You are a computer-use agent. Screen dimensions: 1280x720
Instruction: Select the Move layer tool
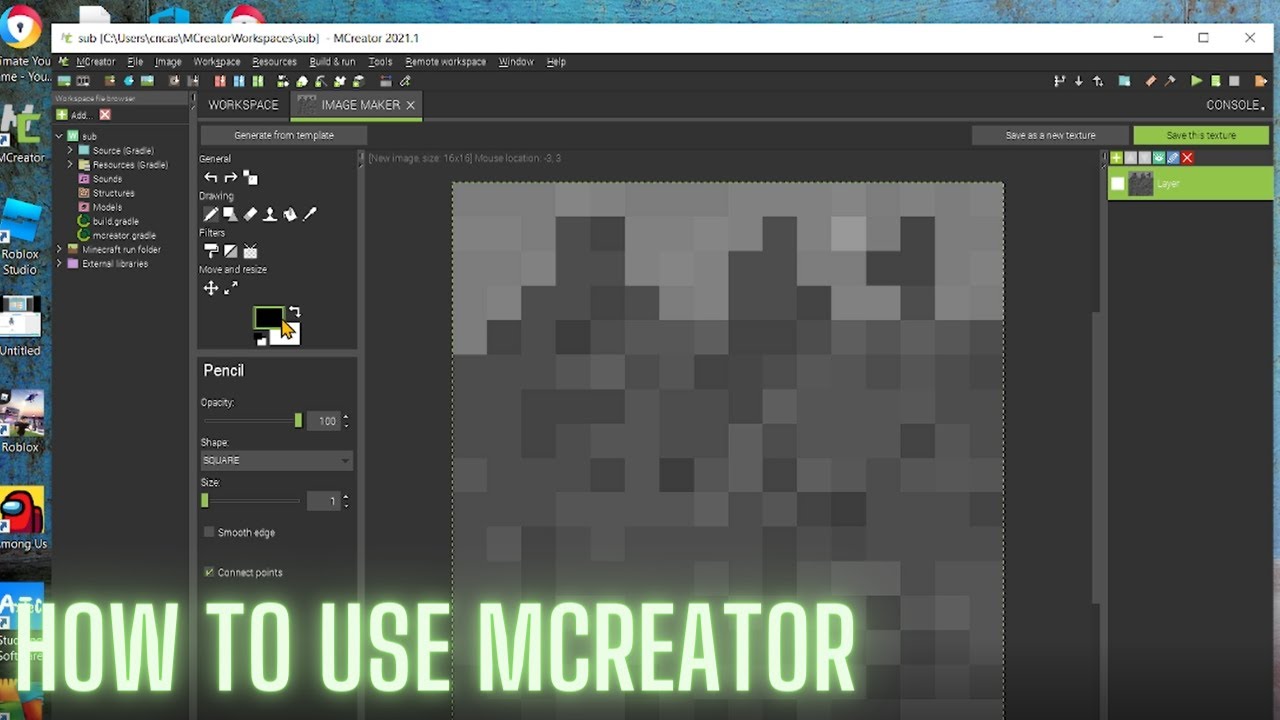pos(211,288)
